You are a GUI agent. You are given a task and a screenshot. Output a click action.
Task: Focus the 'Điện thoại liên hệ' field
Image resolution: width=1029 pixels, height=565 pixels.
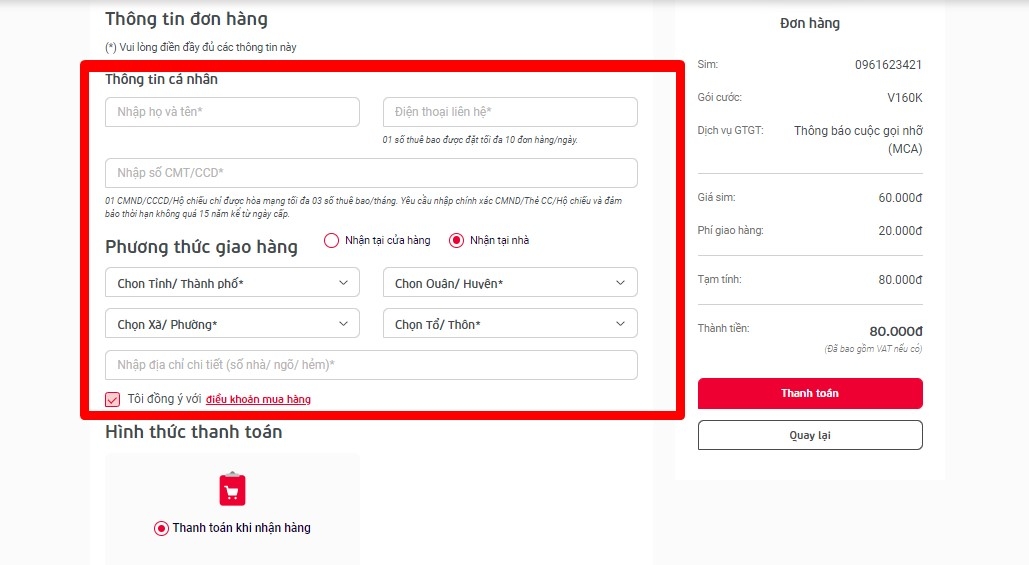point(510,112)
